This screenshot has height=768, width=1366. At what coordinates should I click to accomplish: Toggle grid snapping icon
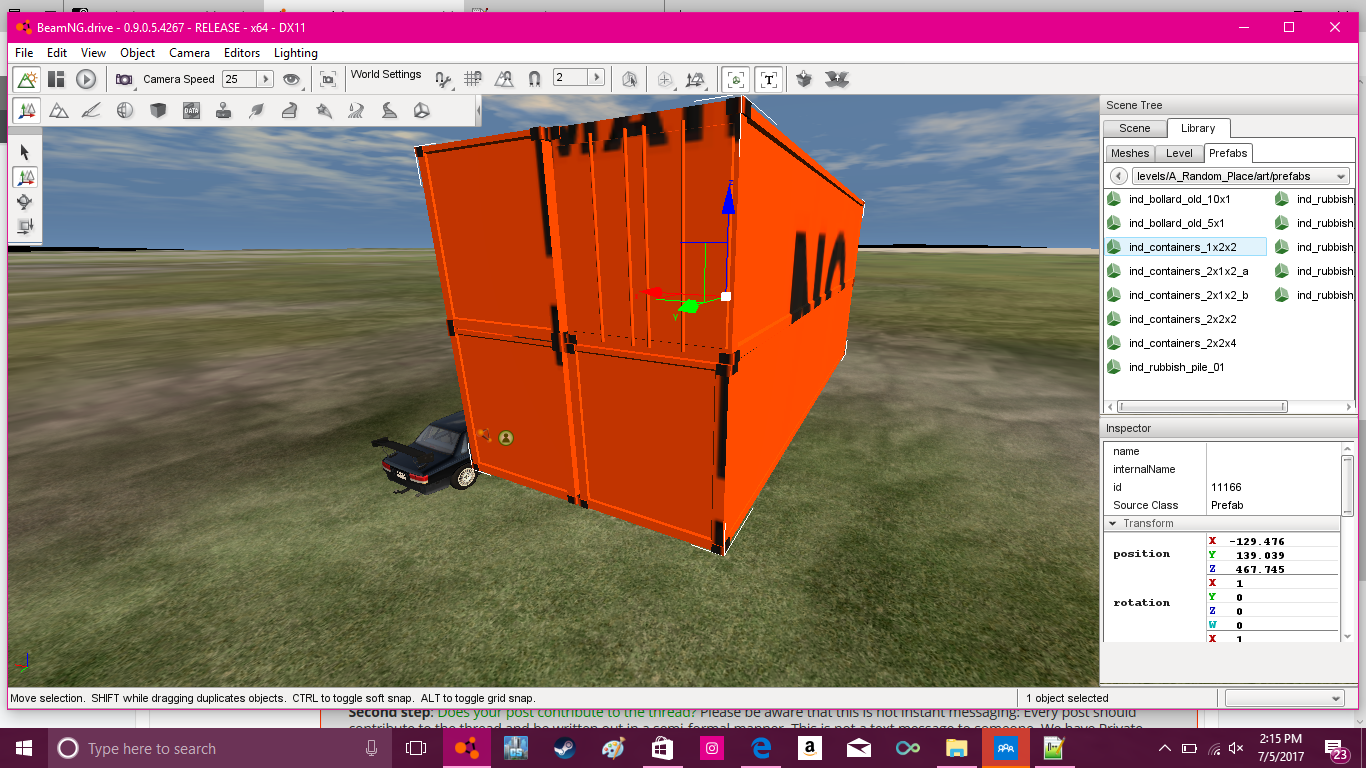(x=474, y=79)
